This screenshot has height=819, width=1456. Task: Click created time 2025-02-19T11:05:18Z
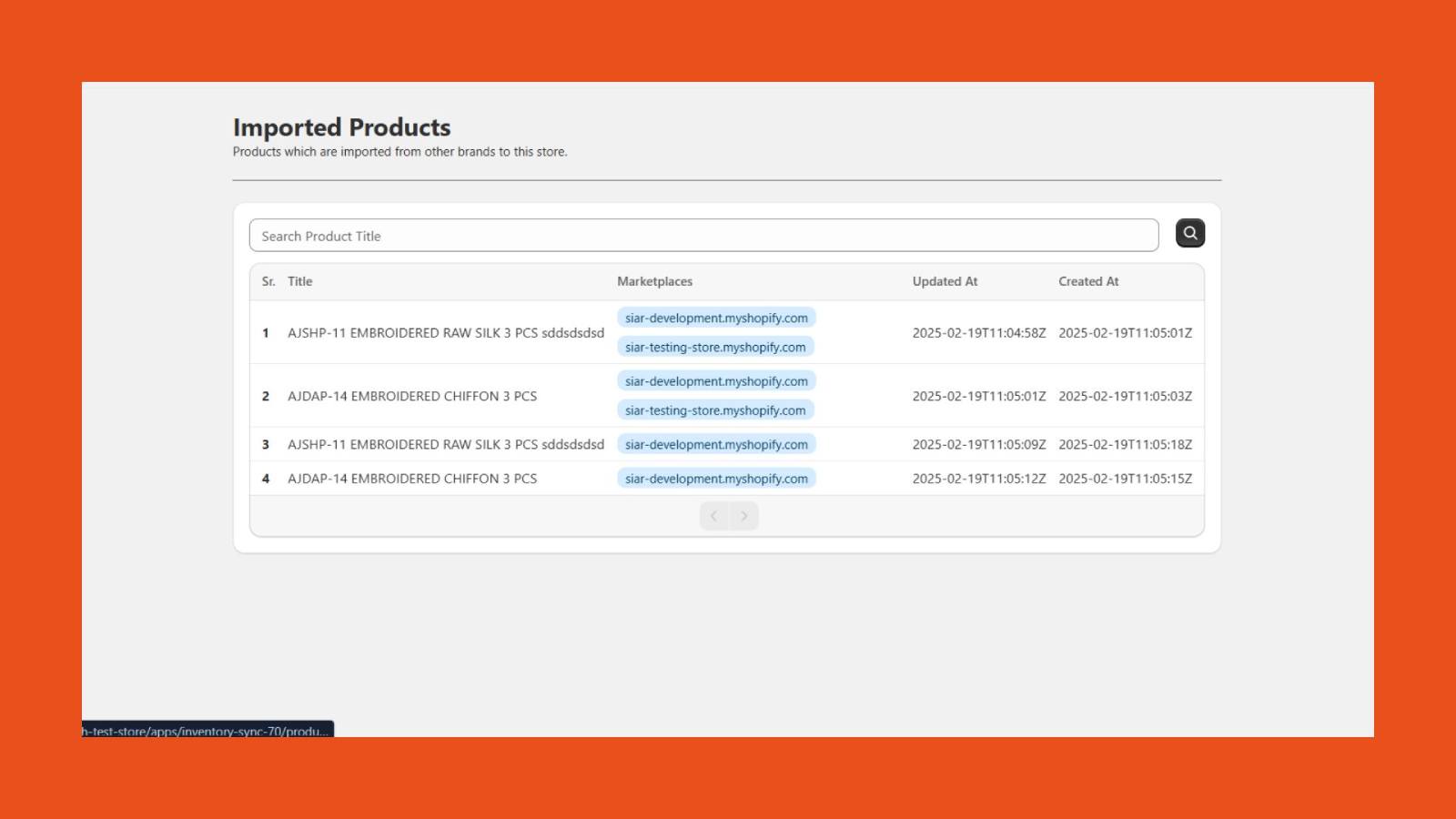coord(1126,444)
